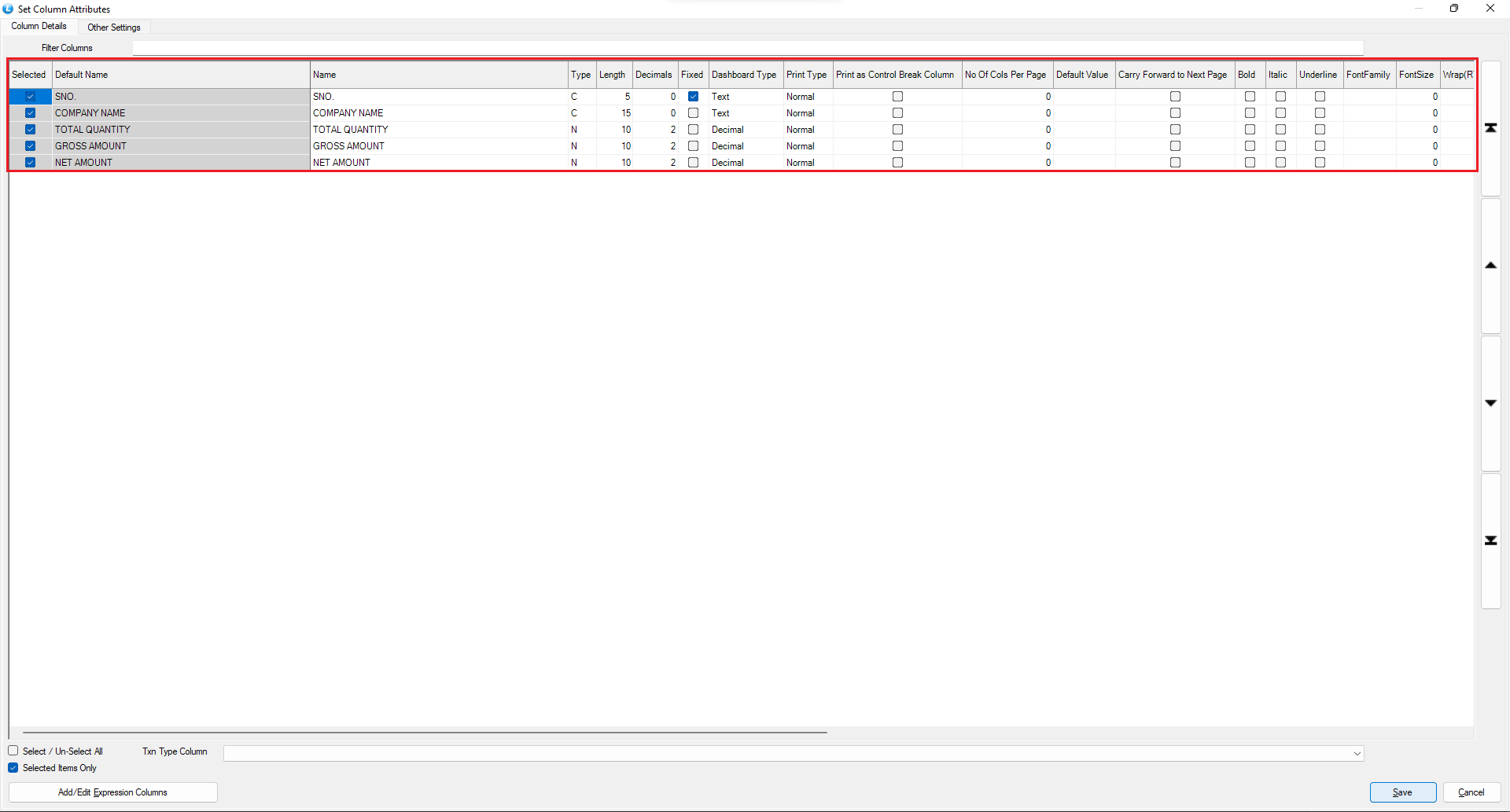Viewport: 1510px width, 812px height.
Task: Click the move-to-top arrow icon
Action: (1490, 128)
